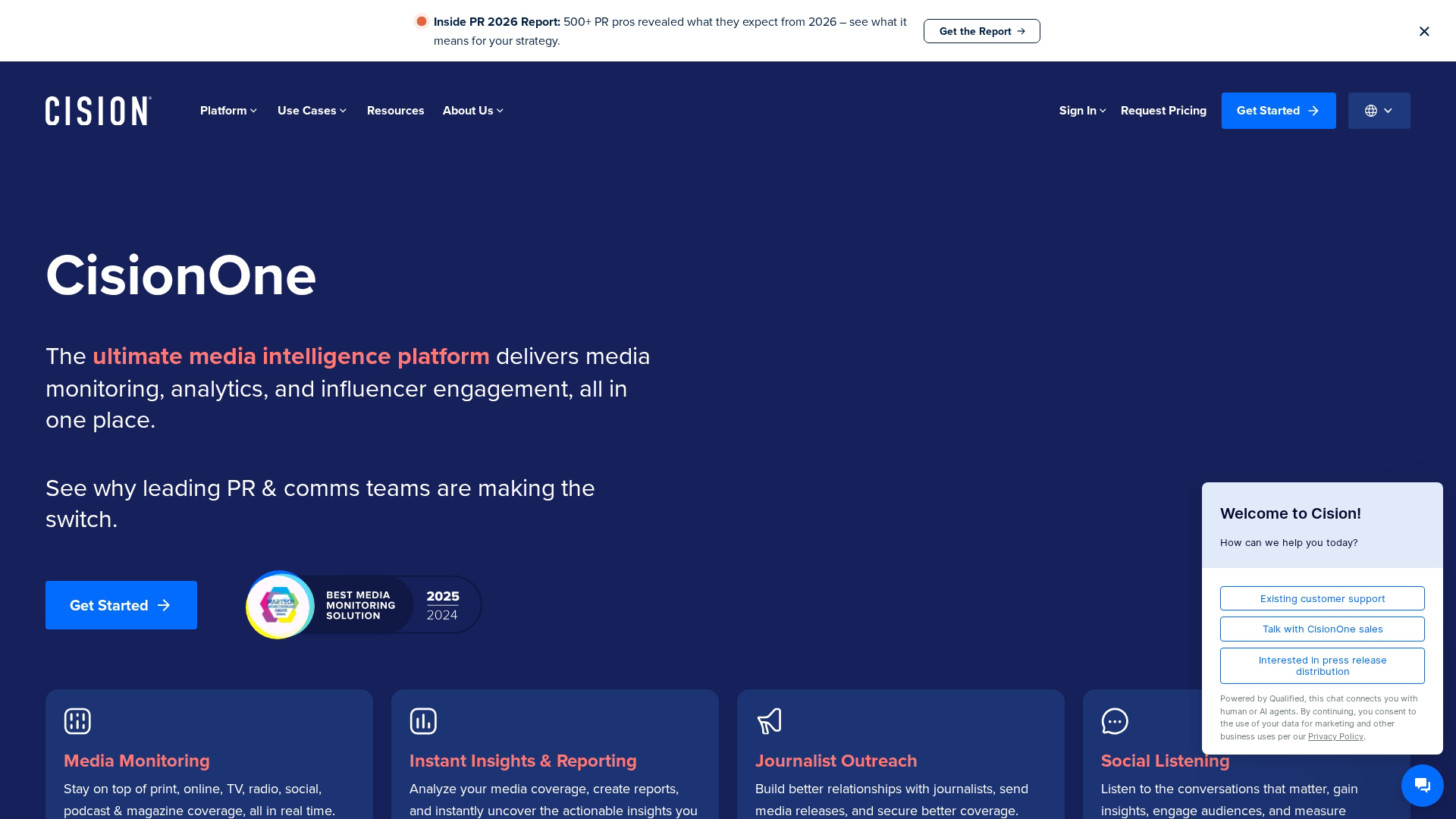
Task: Click the red dot icon in announcement banner
Action: 422,21
